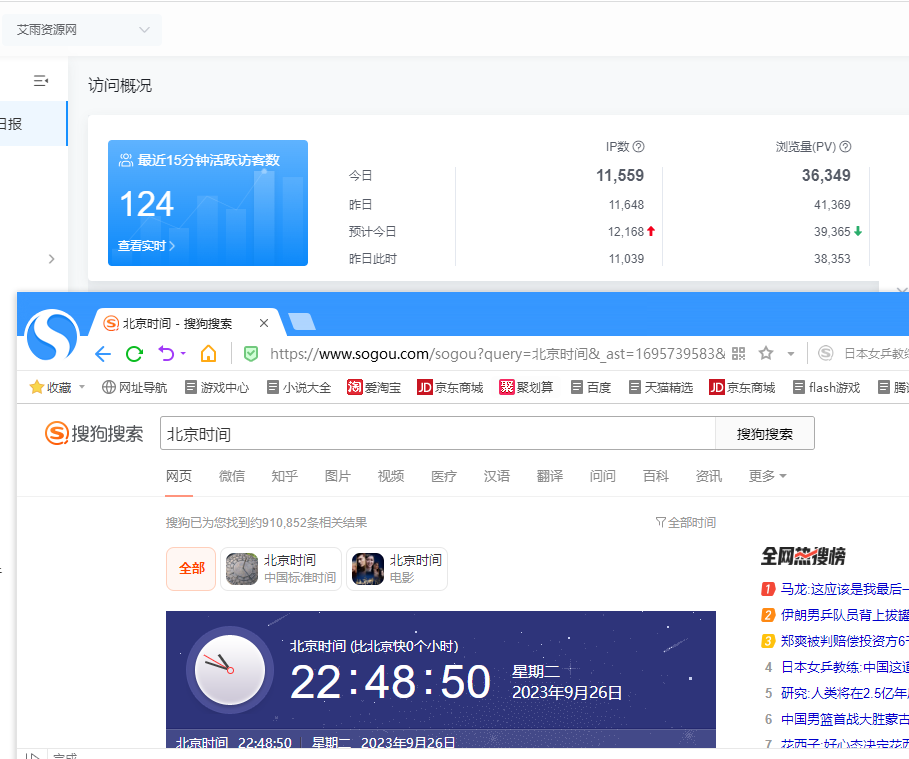The image size is (909, 759).
Task: Open the dropdown arrow beside the bookmark star
Action: (790, 354)
